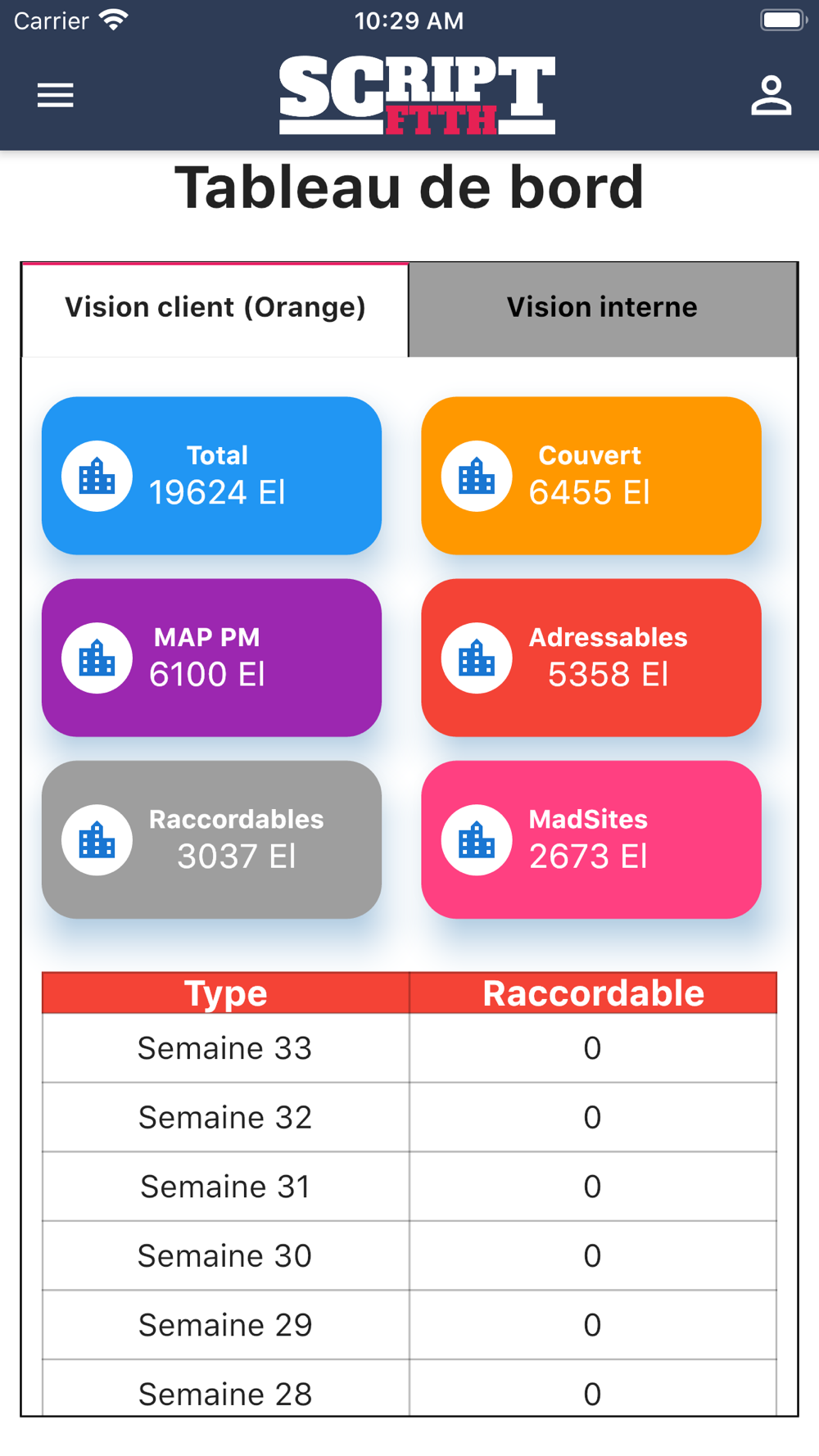Open the hamburger navigation menu

coord(56,96)
